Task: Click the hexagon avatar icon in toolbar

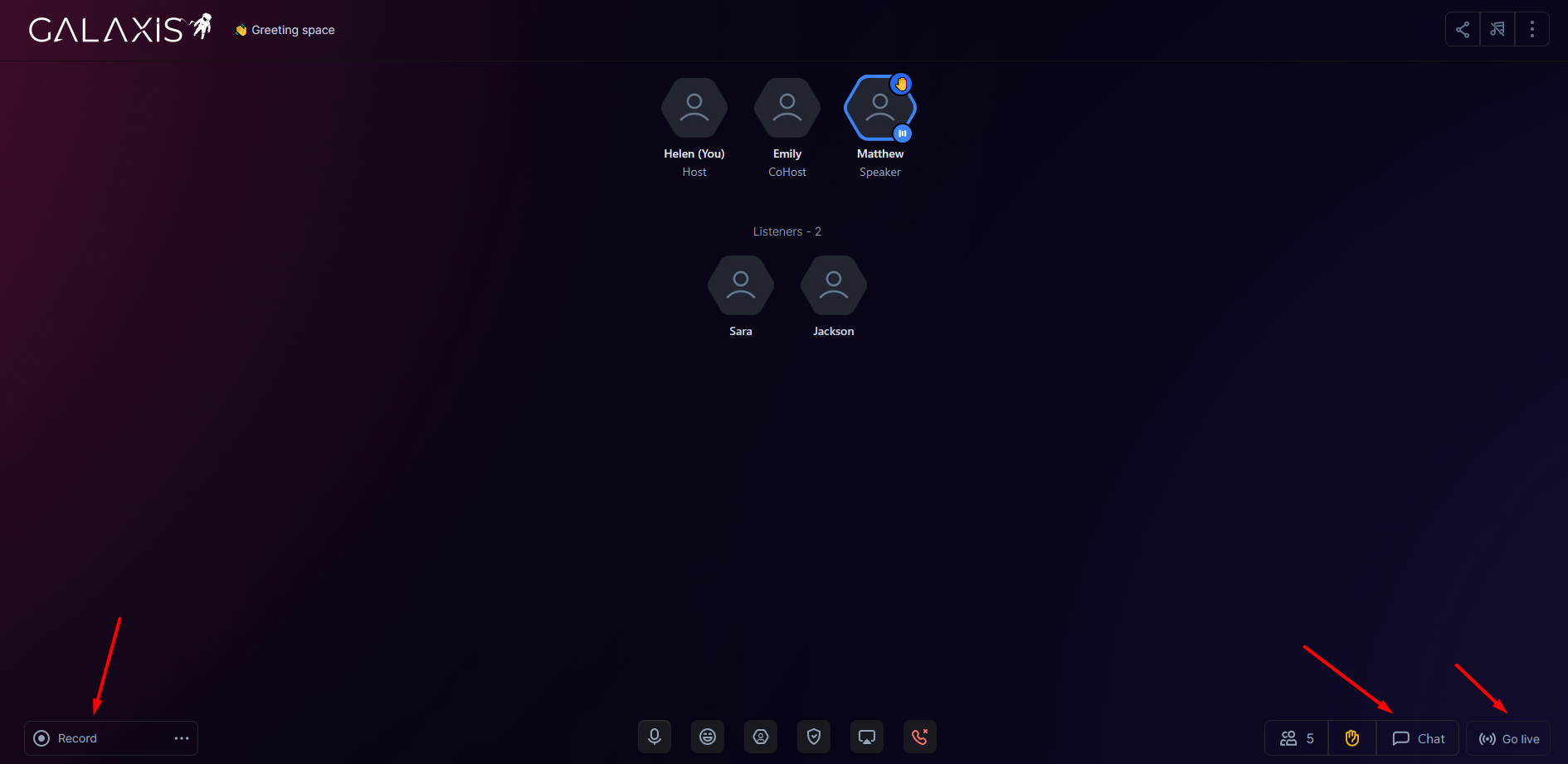Action: click(x=761, y=737)
